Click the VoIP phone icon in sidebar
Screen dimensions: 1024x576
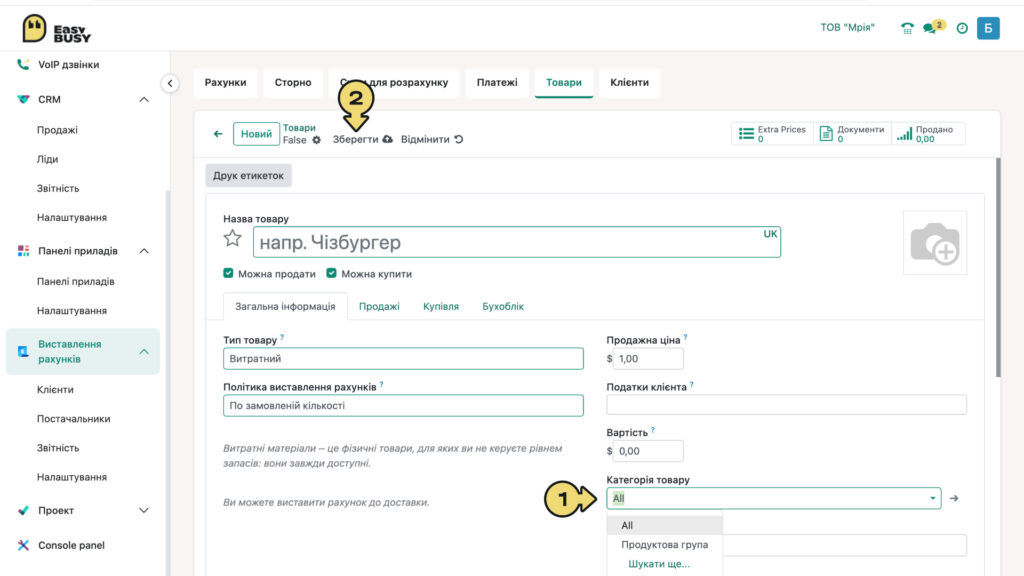coord(23,64)
